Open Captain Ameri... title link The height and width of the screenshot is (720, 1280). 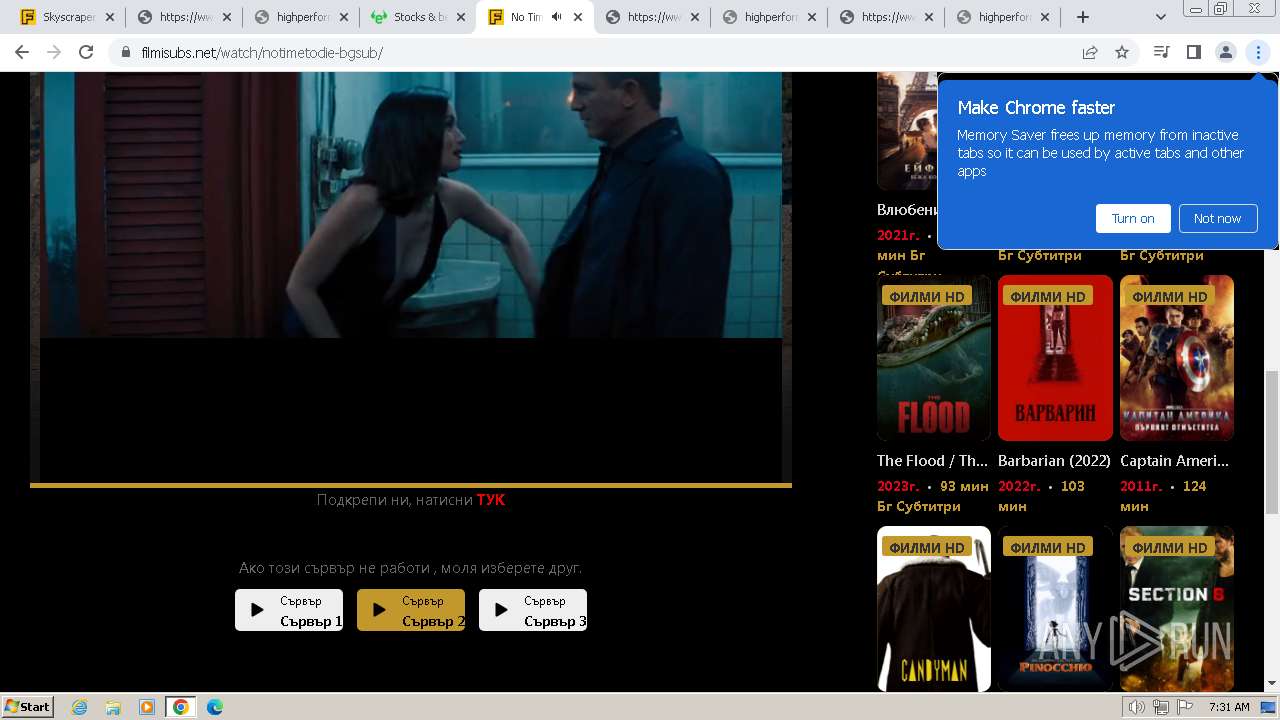click(1174, 461)
